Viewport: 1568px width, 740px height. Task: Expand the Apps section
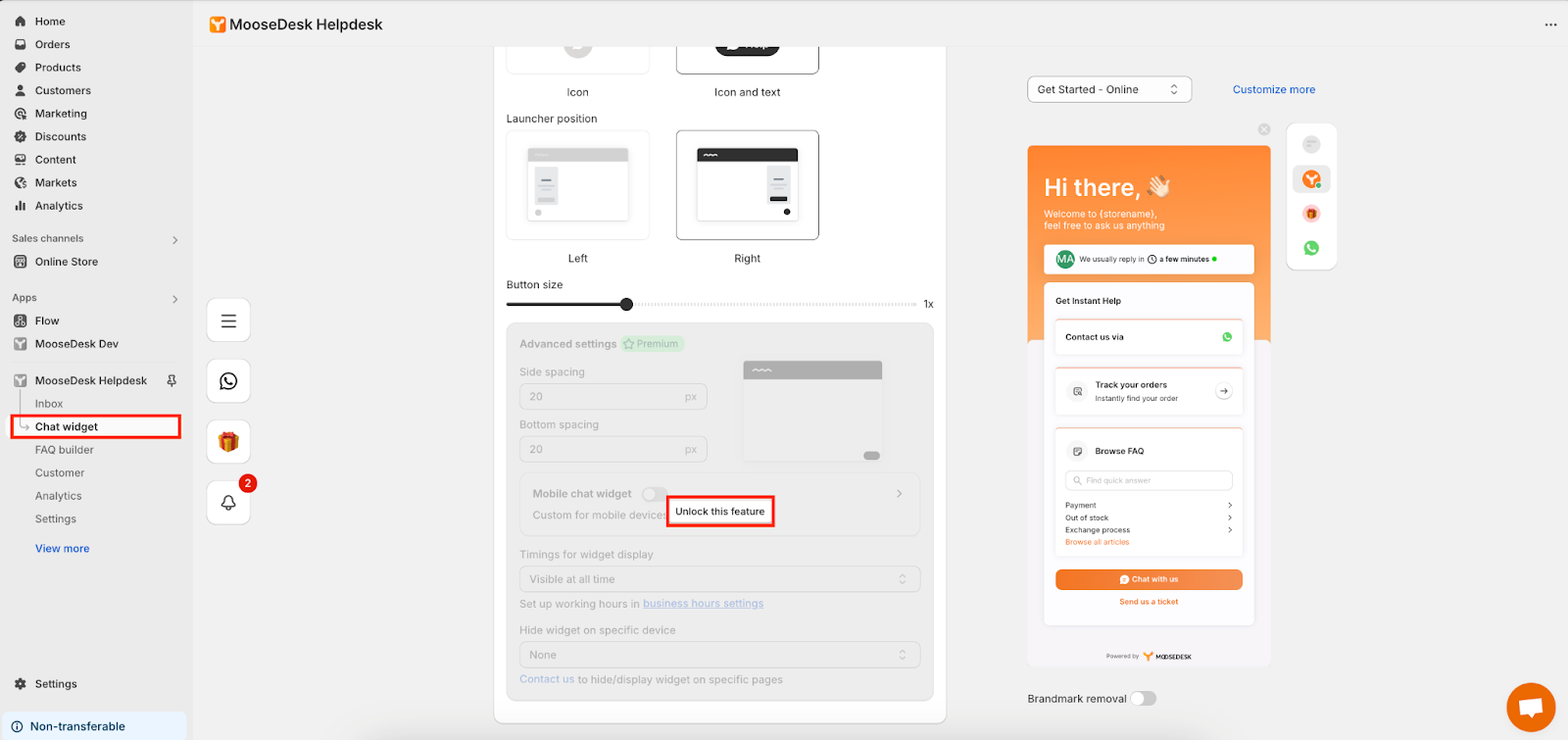pyautogui.click(x=175, y=299)
